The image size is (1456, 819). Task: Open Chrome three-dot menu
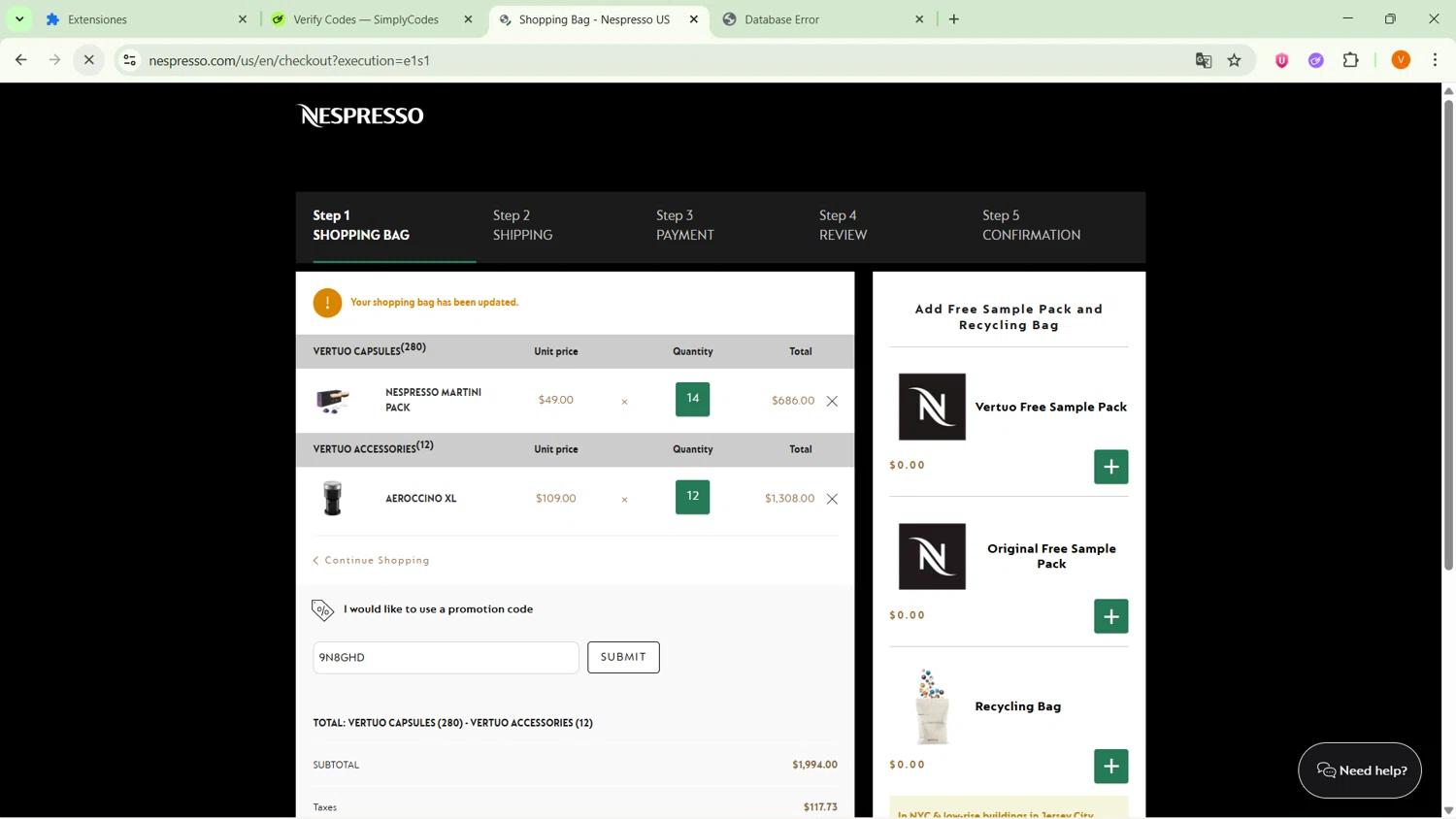click(x=1435, y=60)
